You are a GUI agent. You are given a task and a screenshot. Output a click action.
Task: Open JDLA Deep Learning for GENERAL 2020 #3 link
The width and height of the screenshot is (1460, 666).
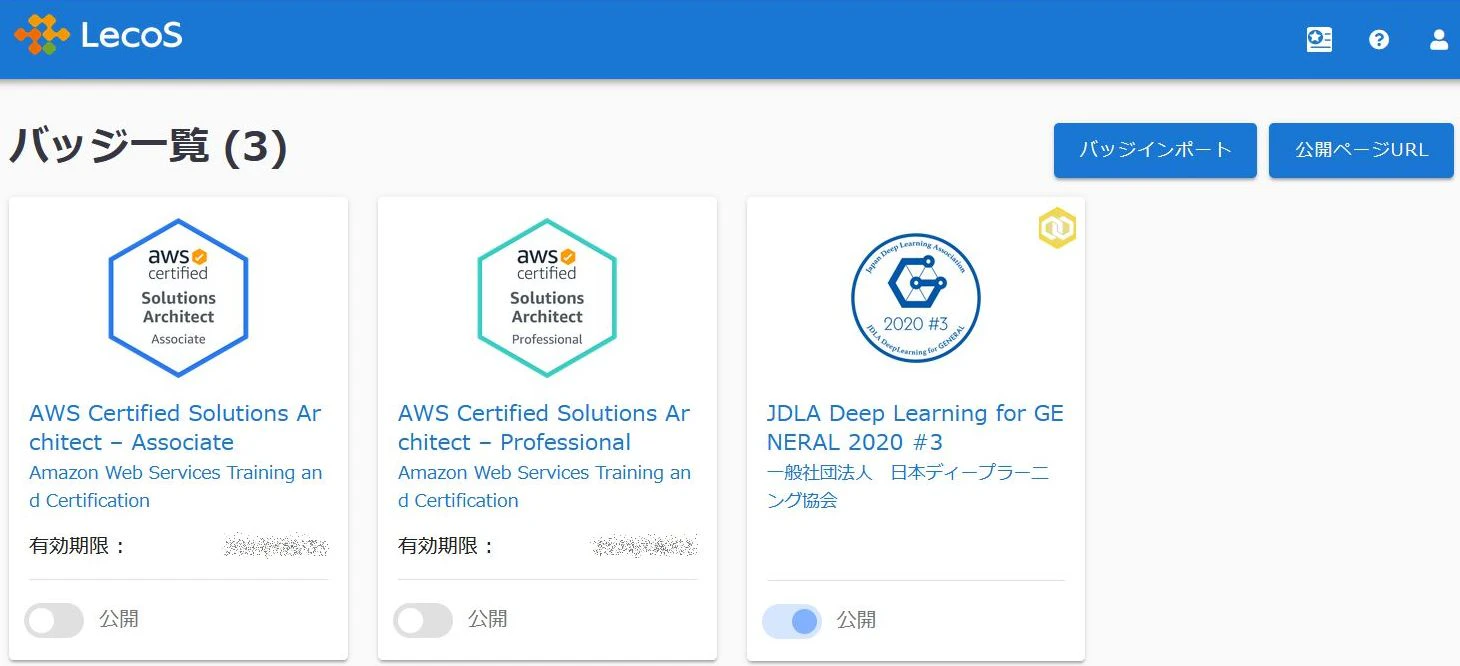pyautogui.click(x=915, y=428)
